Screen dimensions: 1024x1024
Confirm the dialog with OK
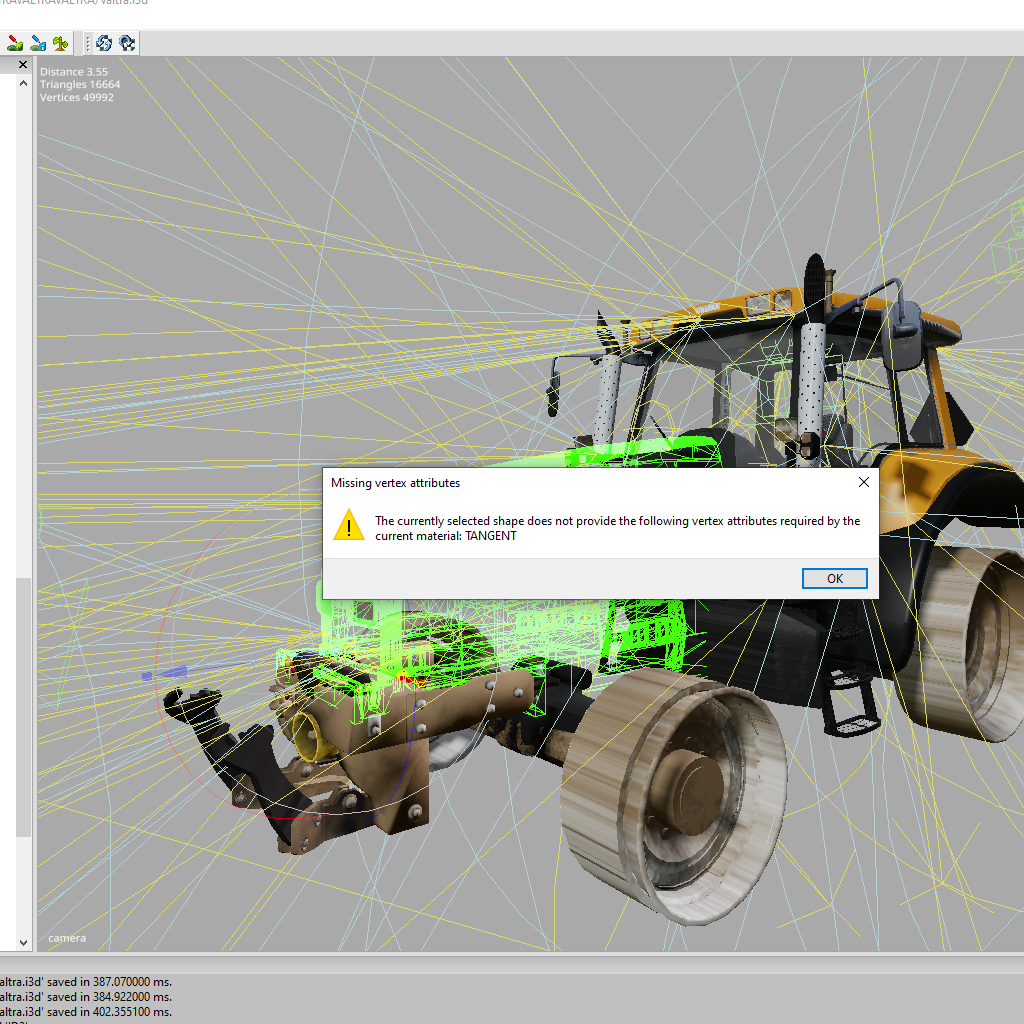click(x=835, y=579)
